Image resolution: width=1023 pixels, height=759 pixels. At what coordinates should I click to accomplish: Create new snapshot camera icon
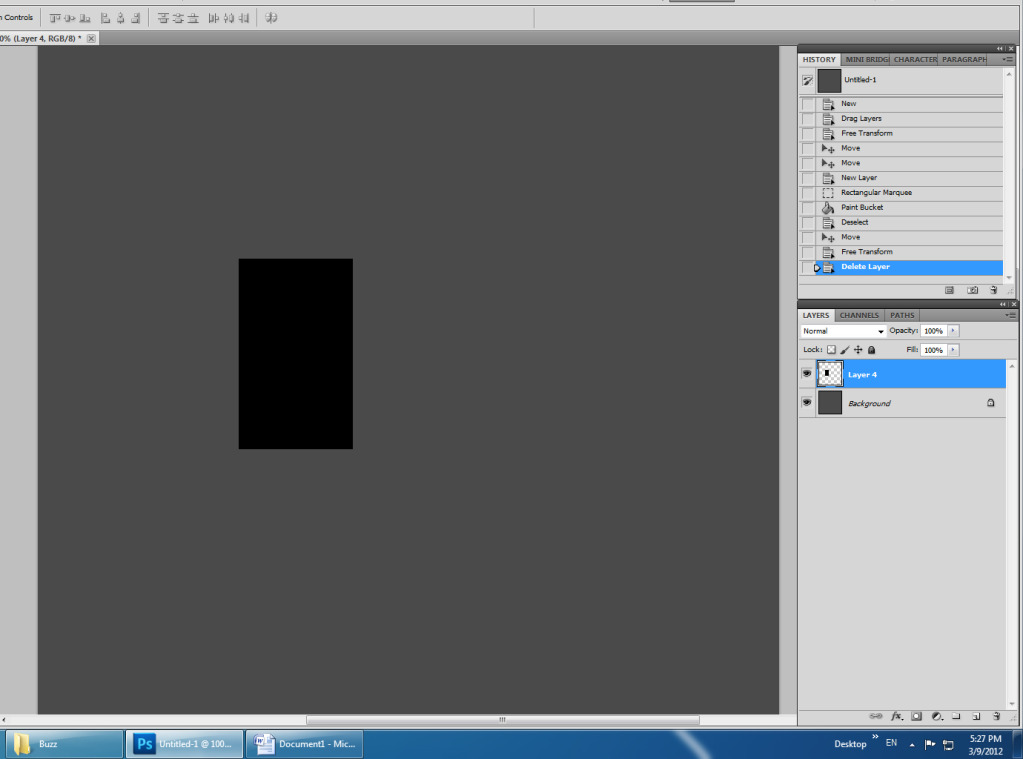tap(972, 290)
